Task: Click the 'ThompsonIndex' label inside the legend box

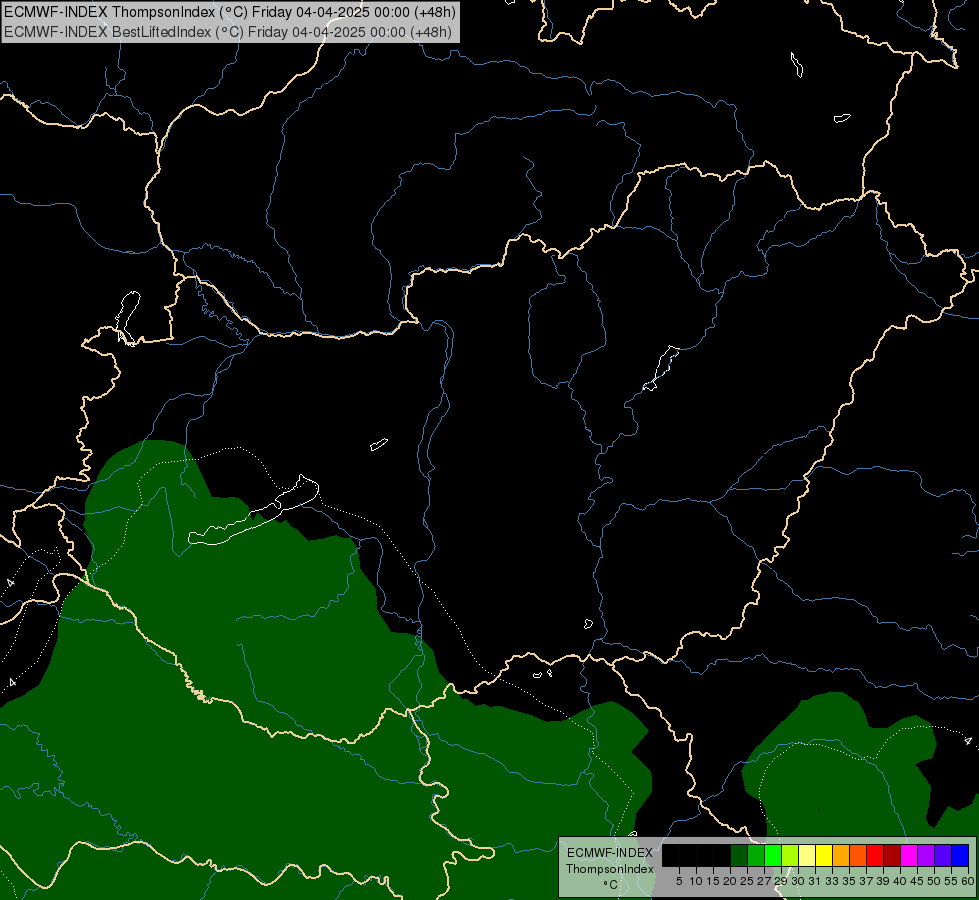Action: tap(609, 869)
